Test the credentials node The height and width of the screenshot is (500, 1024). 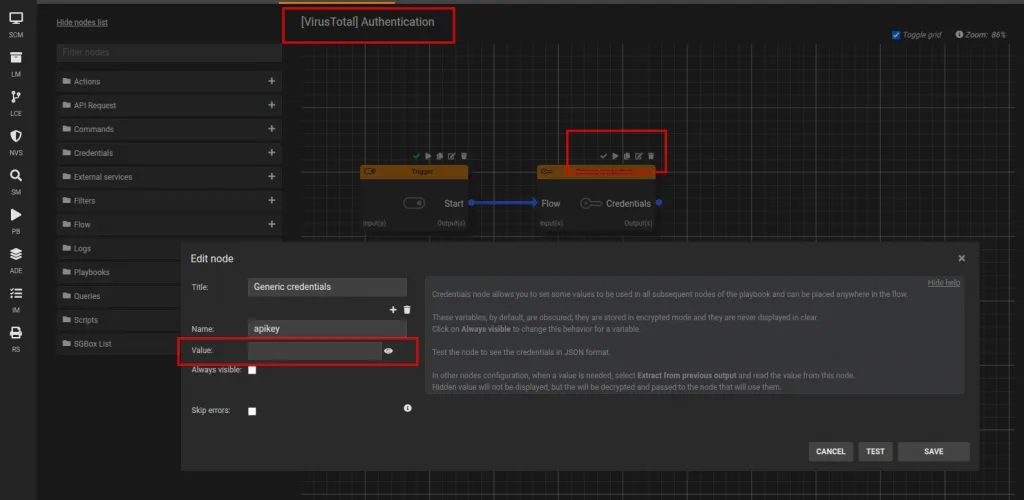click(x=875, y=452)
